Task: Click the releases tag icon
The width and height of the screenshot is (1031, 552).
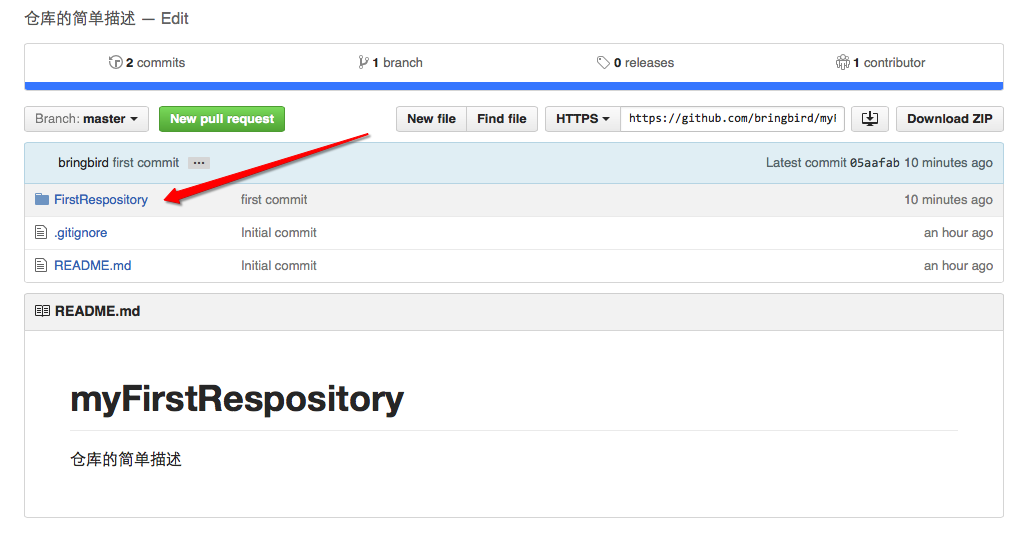Action: [x=603, y=62]
